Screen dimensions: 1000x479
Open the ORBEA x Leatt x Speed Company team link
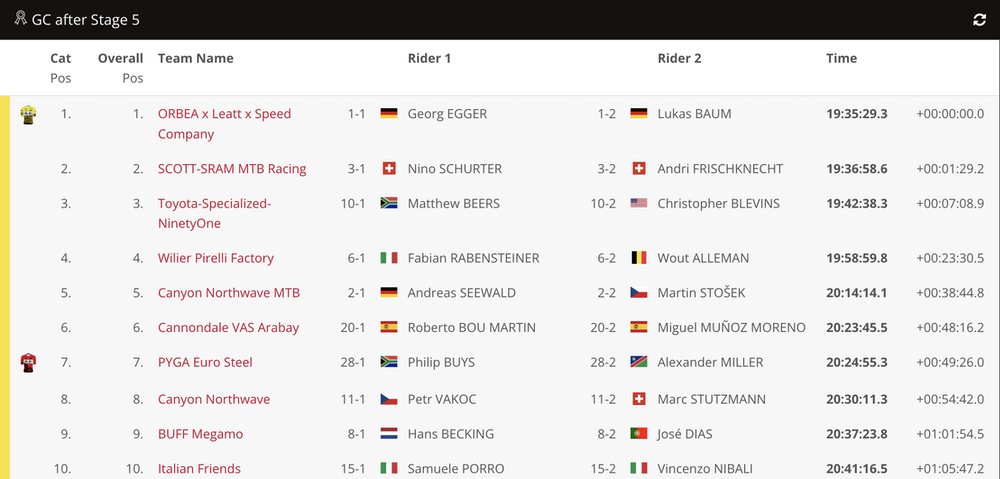point(224,124)
